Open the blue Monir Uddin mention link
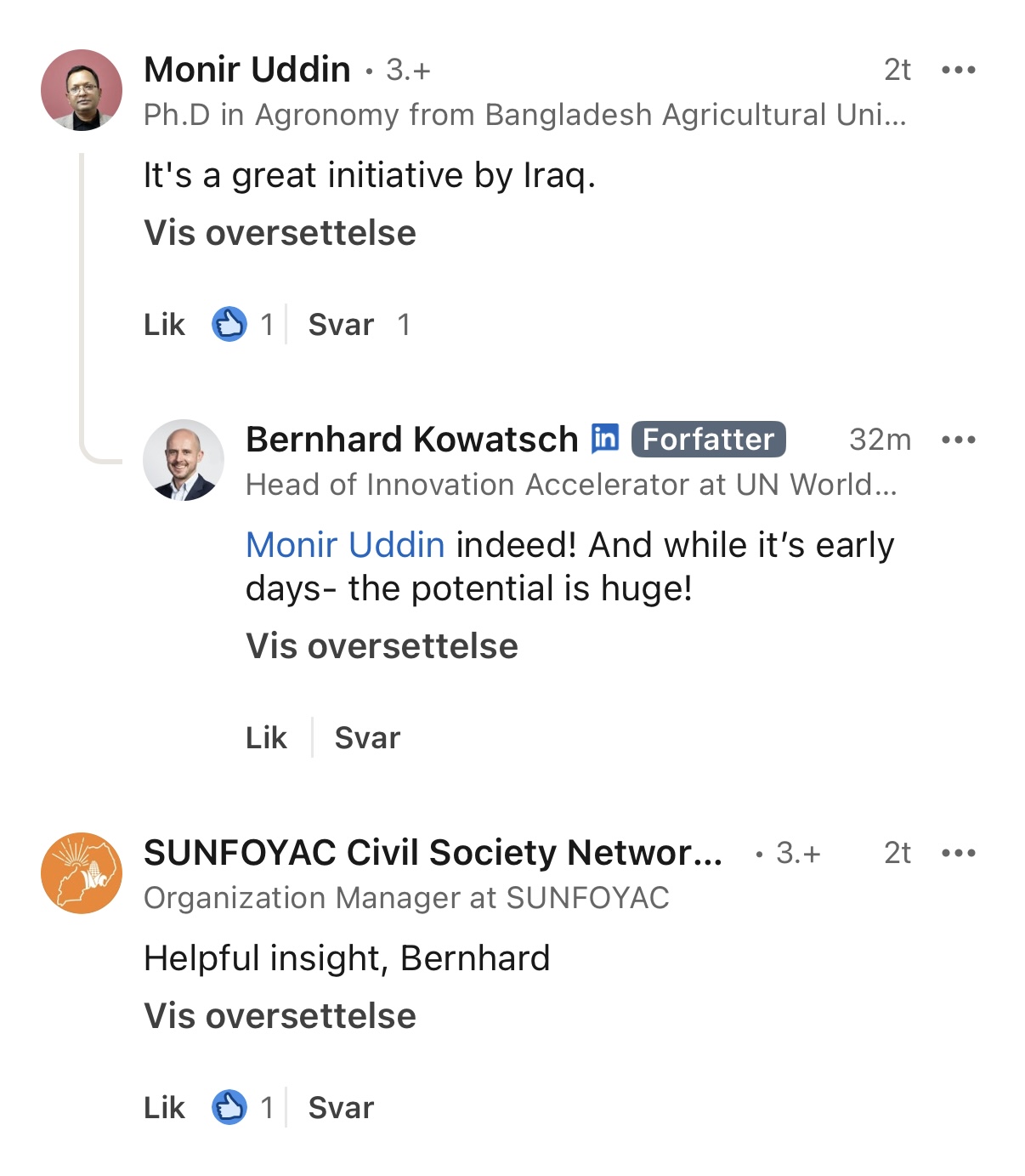The width and height of the screenshot is (1025, 1176). [x=345, y=545]
